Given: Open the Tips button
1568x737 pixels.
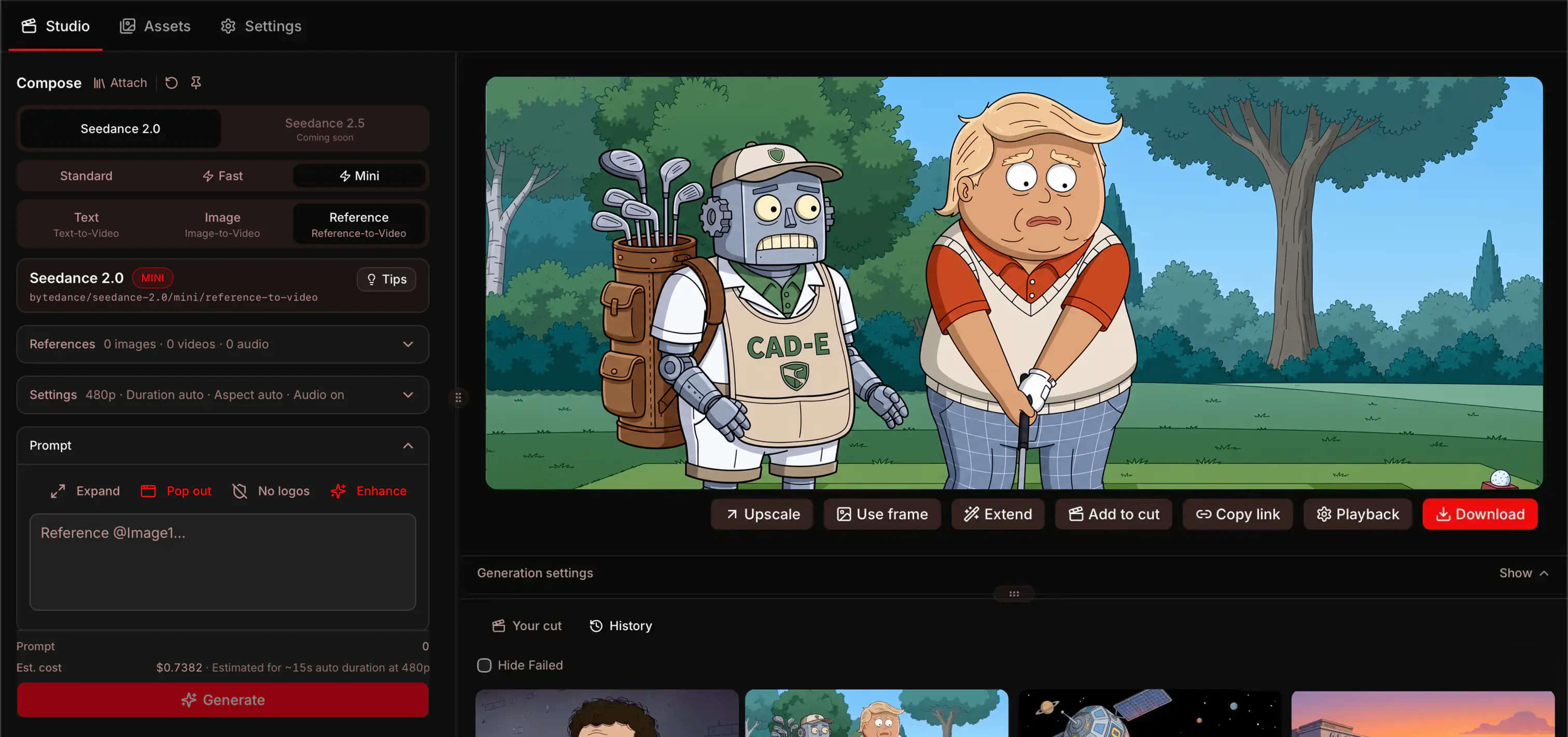Looking at the screenshot, I should pos(386,279).
